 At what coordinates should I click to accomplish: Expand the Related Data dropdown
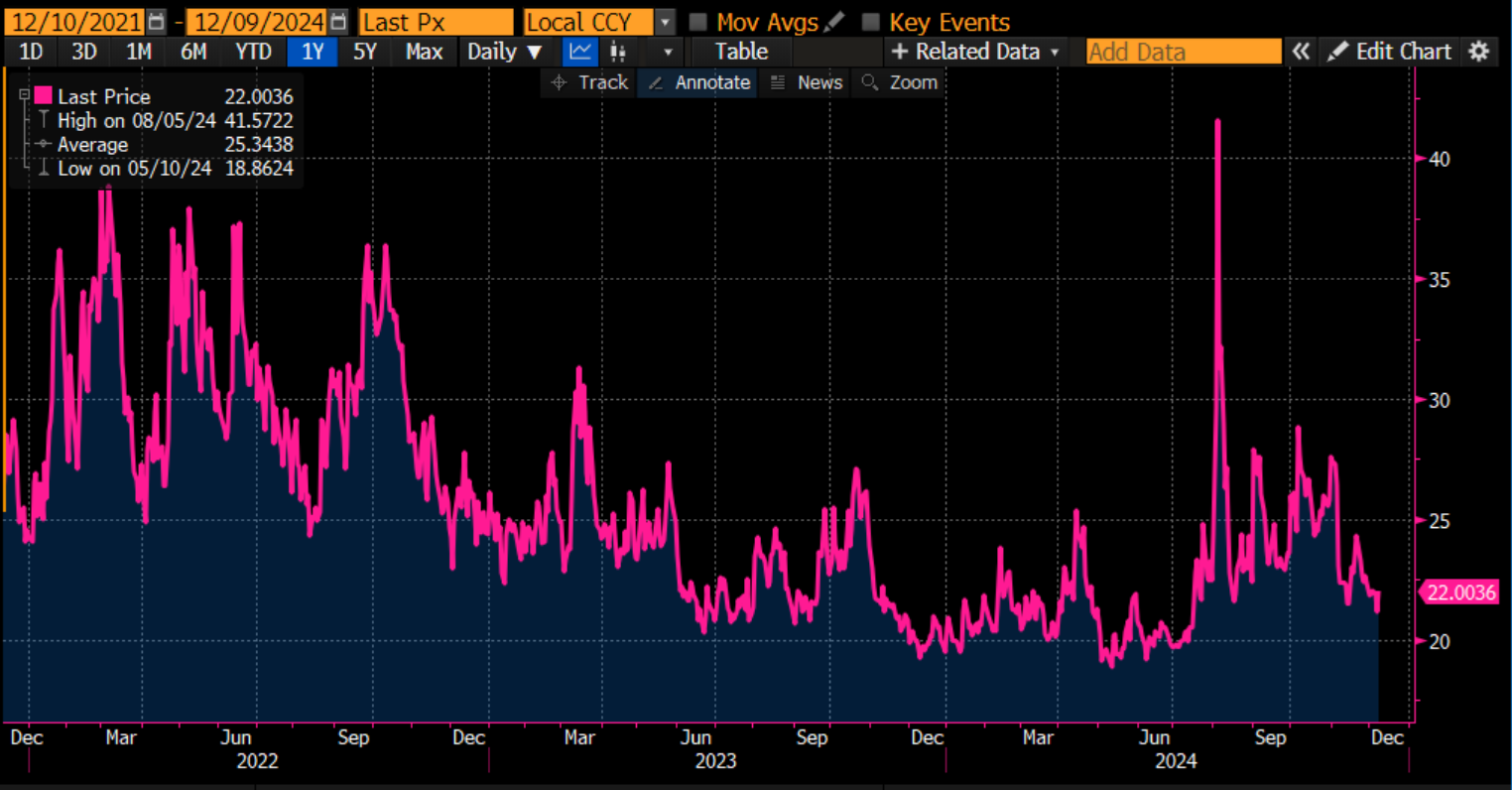(975, 52)
